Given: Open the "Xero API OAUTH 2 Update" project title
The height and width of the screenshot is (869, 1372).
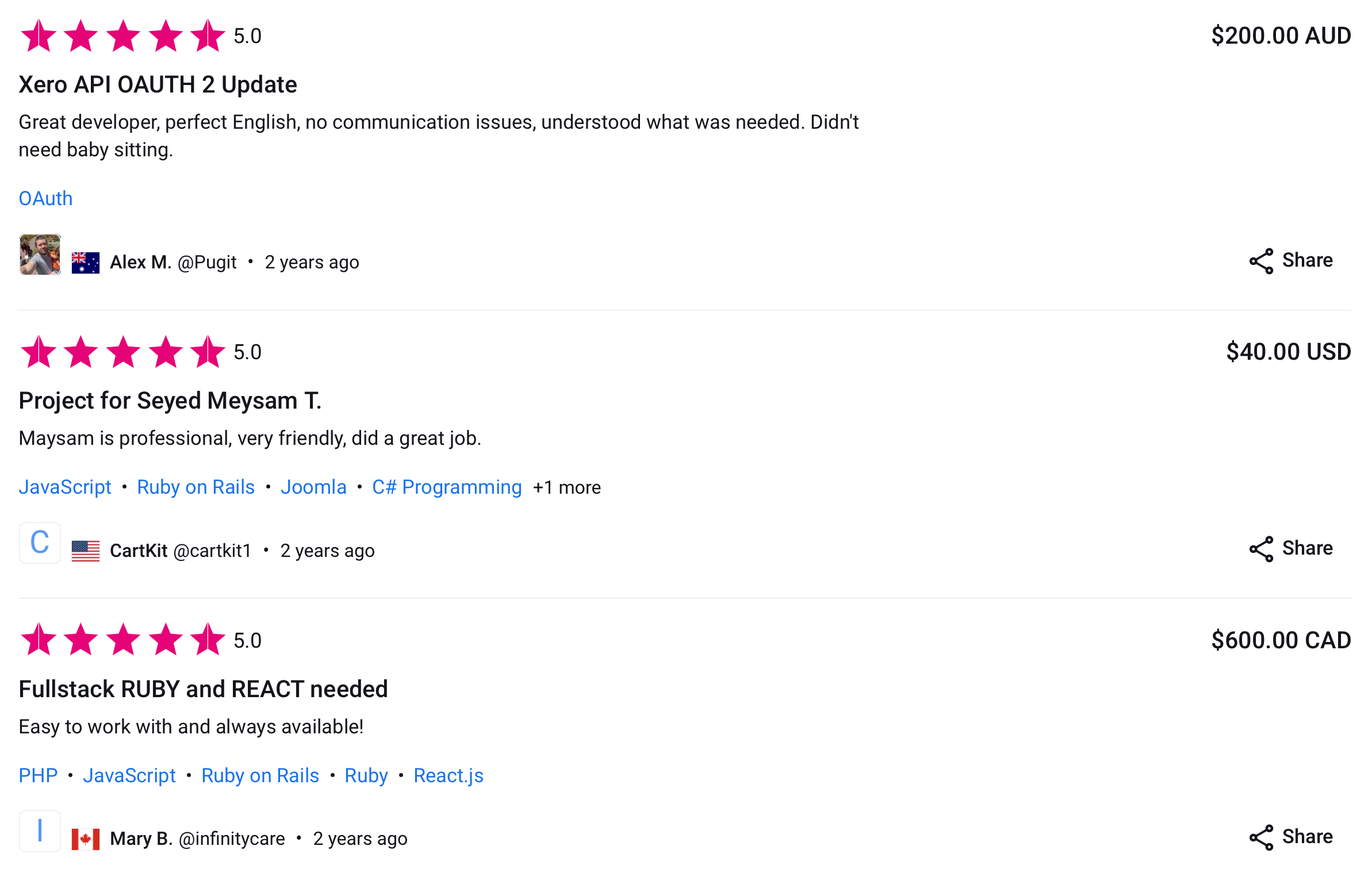Looking at the screenshot, I should (158, 84).
